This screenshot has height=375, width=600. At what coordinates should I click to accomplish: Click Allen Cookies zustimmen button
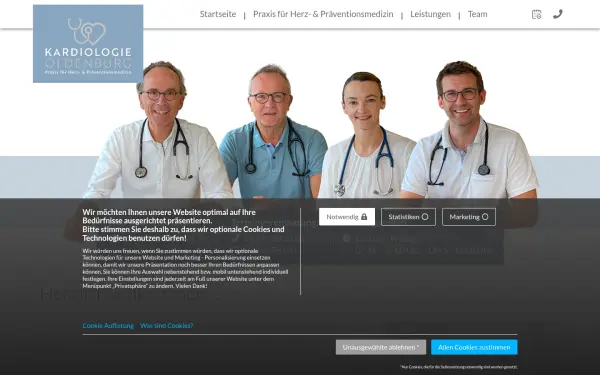click(474, 347)
